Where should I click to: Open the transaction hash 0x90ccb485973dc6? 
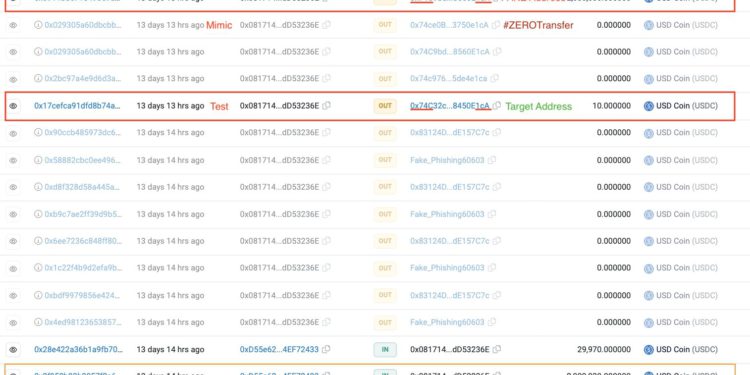point(83,132)
